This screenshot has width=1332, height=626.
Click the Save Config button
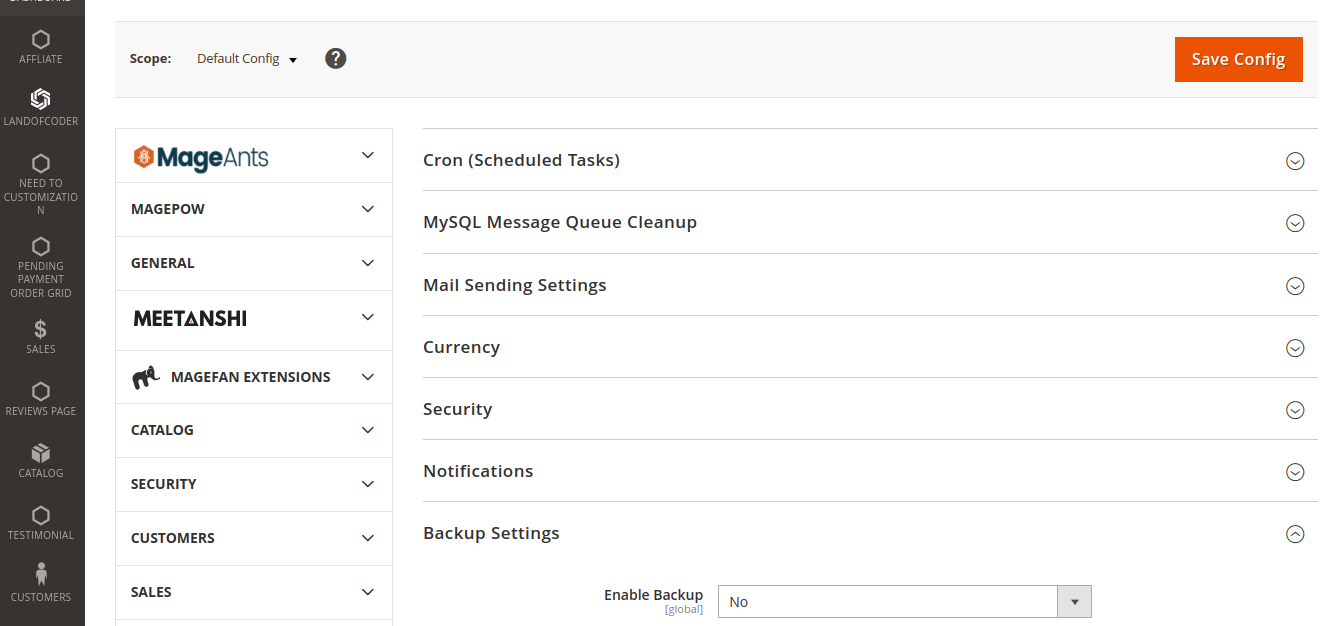pos(1238,59)
